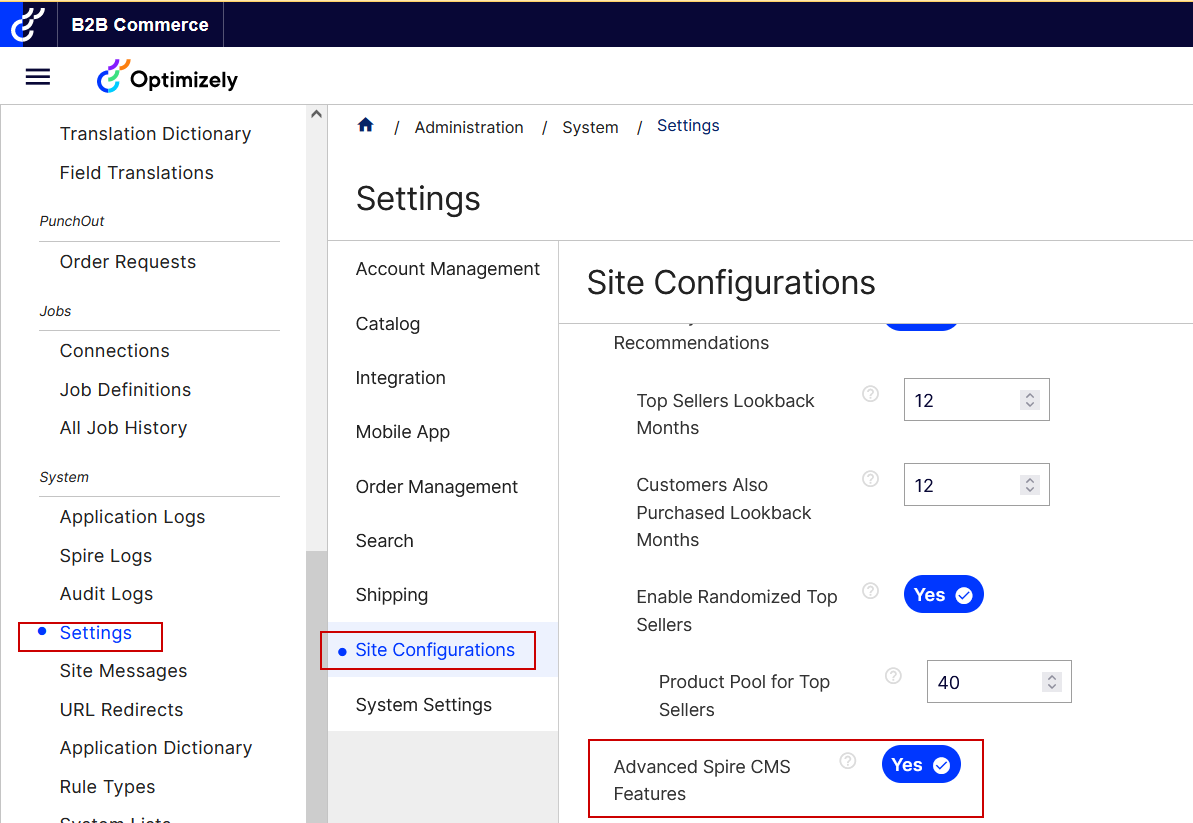Image resolution: width=1193 pixels, height=823 pixels.
Task: Increase Customers Also Purchased Lookback Months
Action: click(1029, 479)
